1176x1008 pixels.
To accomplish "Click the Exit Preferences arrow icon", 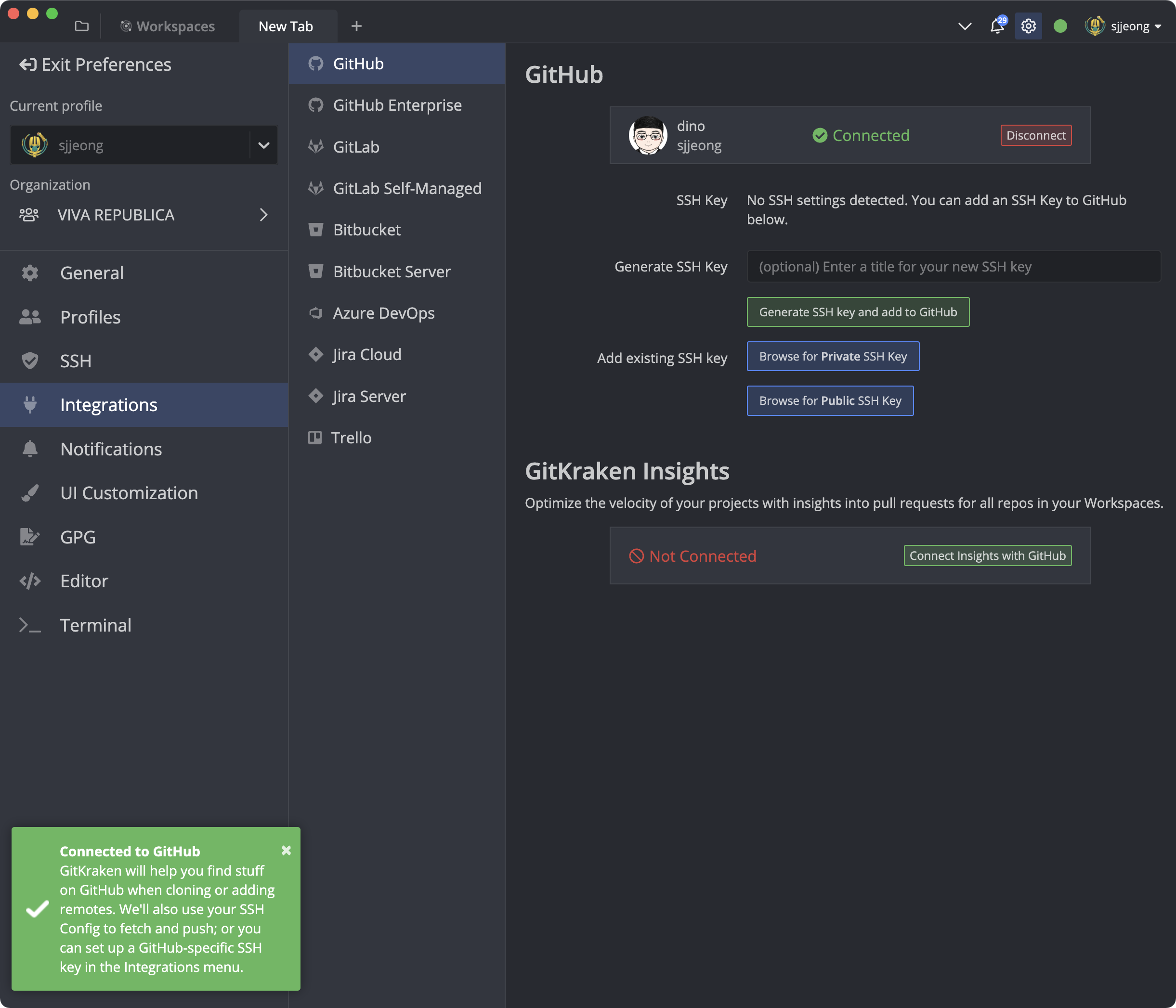I will 28,65.
